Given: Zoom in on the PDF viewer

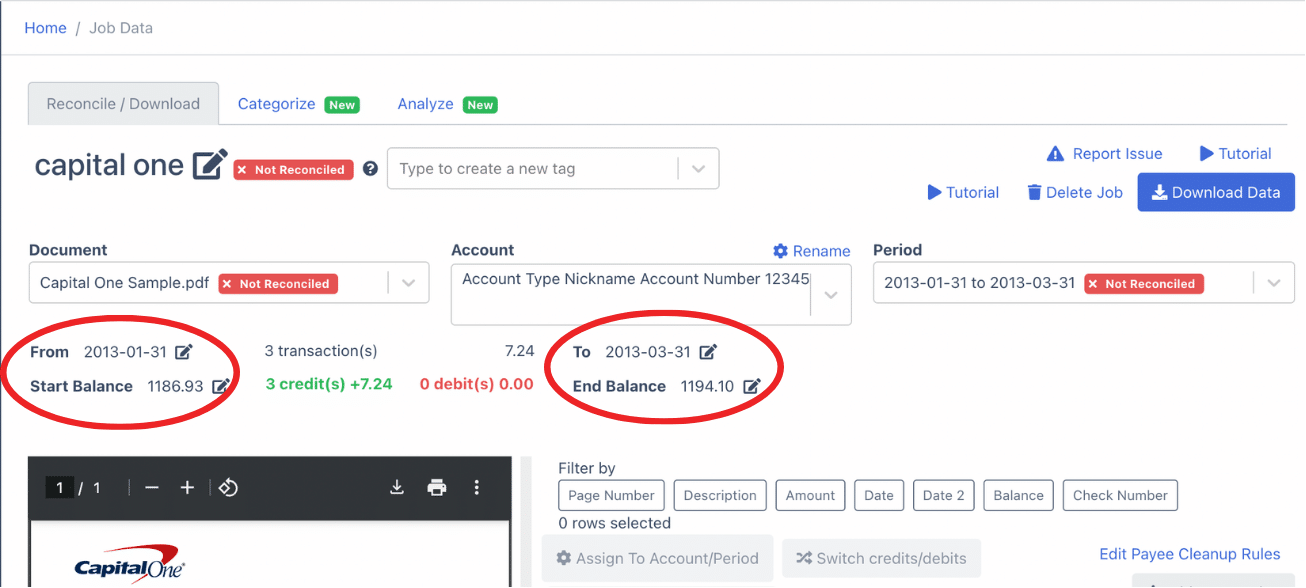Looking at the screenshot, I should 187,487.
